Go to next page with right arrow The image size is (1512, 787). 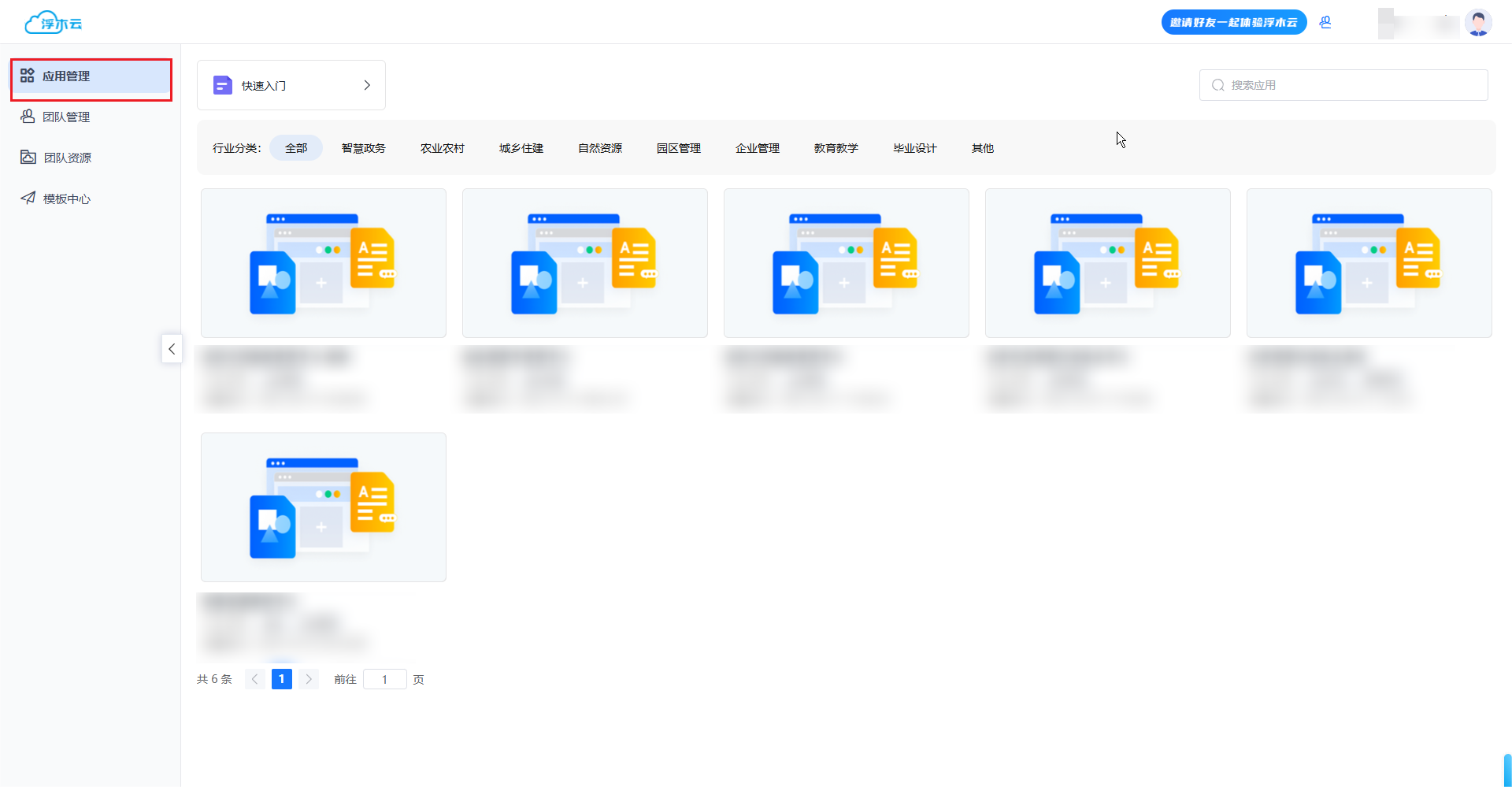coord(309,679)
